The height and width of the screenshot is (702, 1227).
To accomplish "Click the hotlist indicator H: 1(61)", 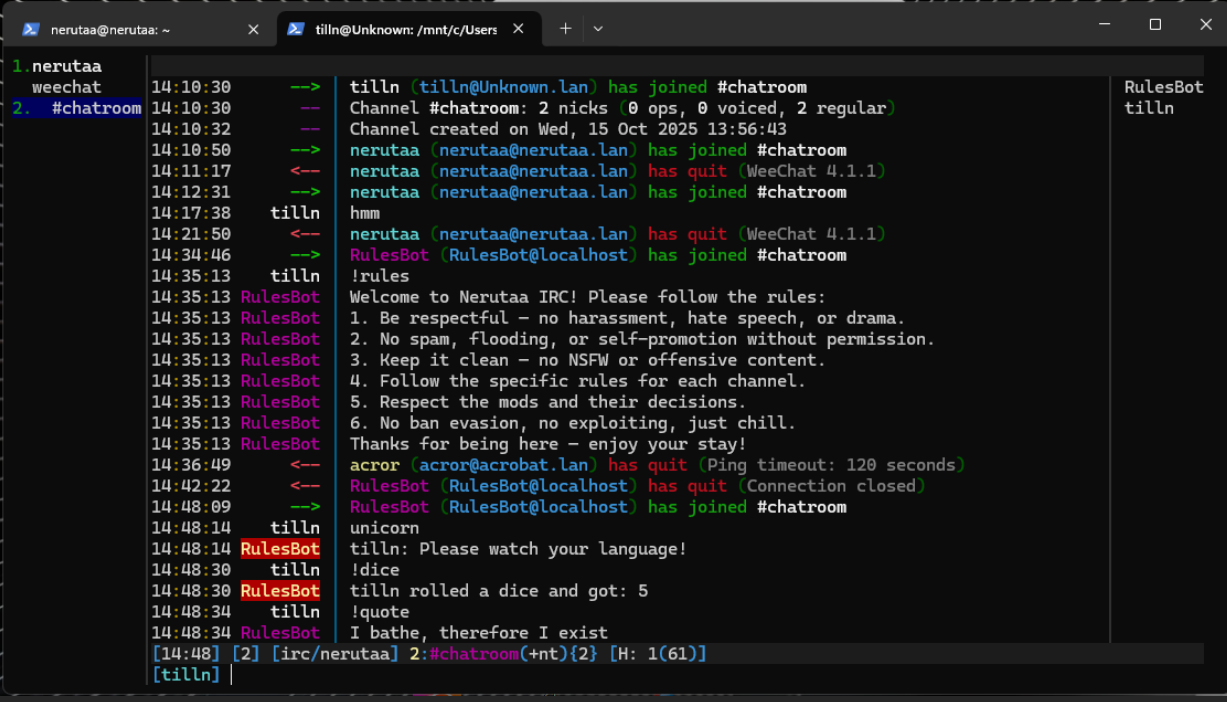I will pyautogui.click(x=657, y=654).
